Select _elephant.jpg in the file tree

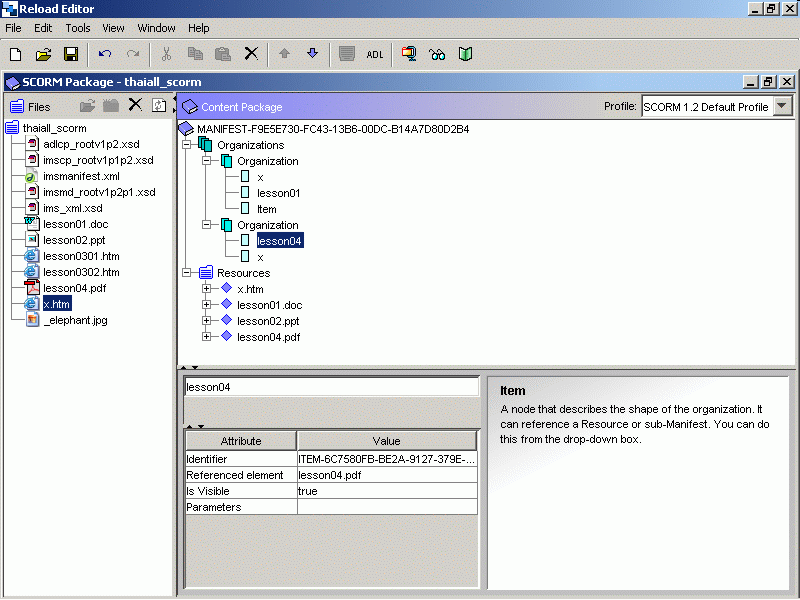tap(74, 320)
